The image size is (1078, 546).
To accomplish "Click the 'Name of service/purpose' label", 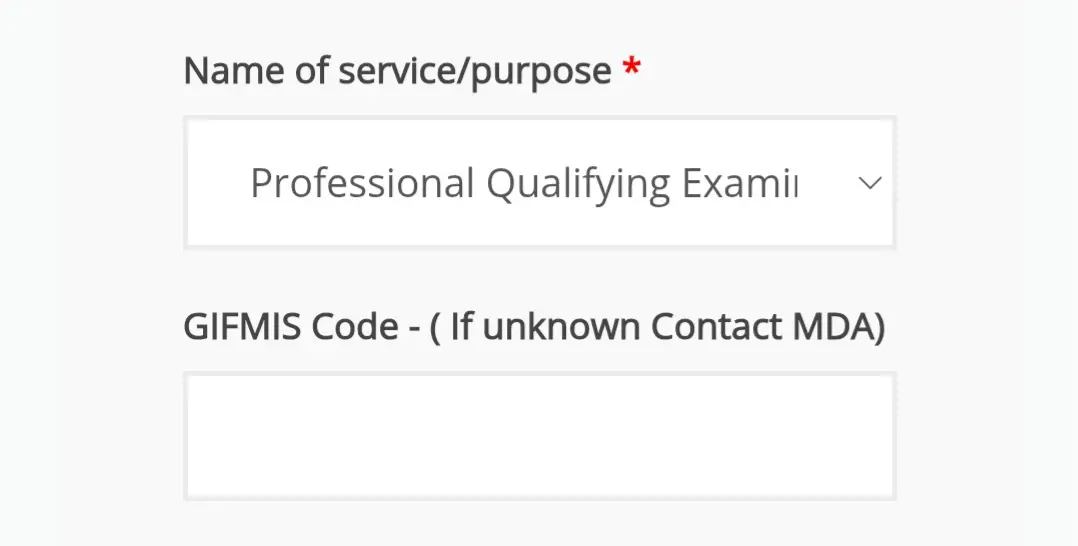I will coord(397,72).
